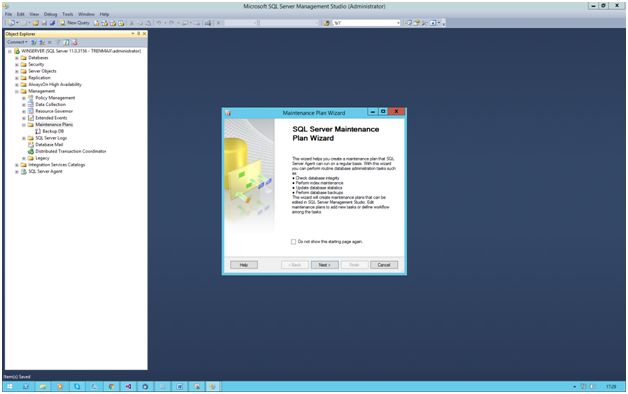Open the Windows Start button
628x394 pixels.
coord(10,386)
